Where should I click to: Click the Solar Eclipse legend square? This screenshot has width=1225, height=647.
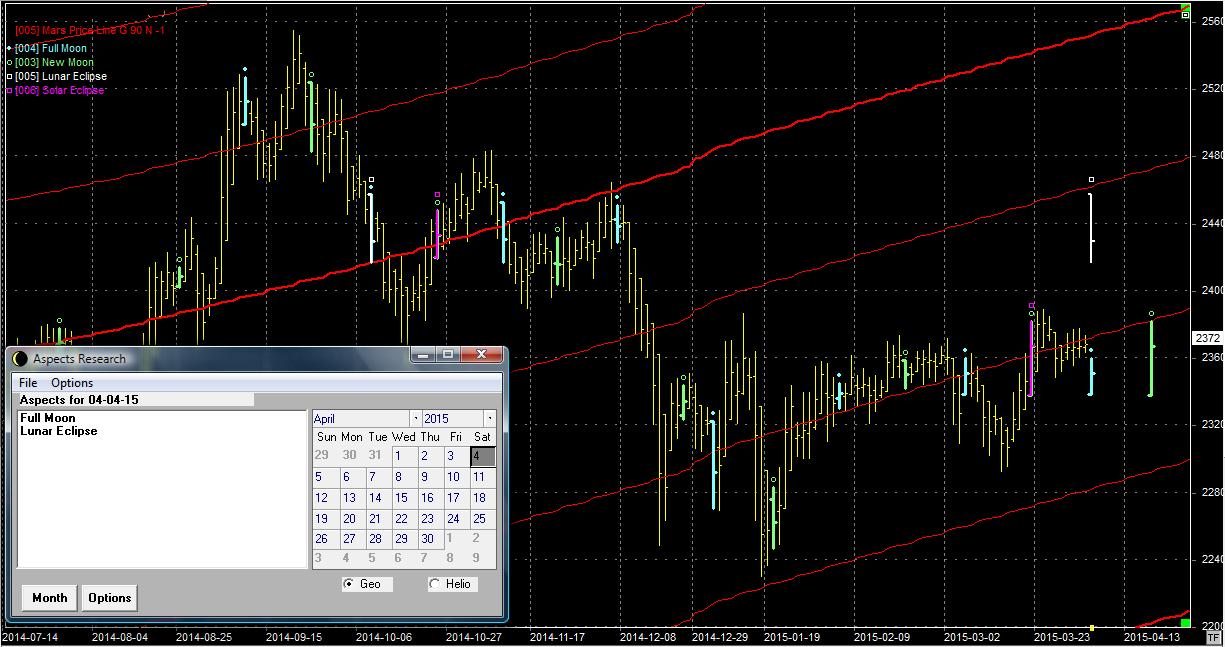[x=9, y=90]
